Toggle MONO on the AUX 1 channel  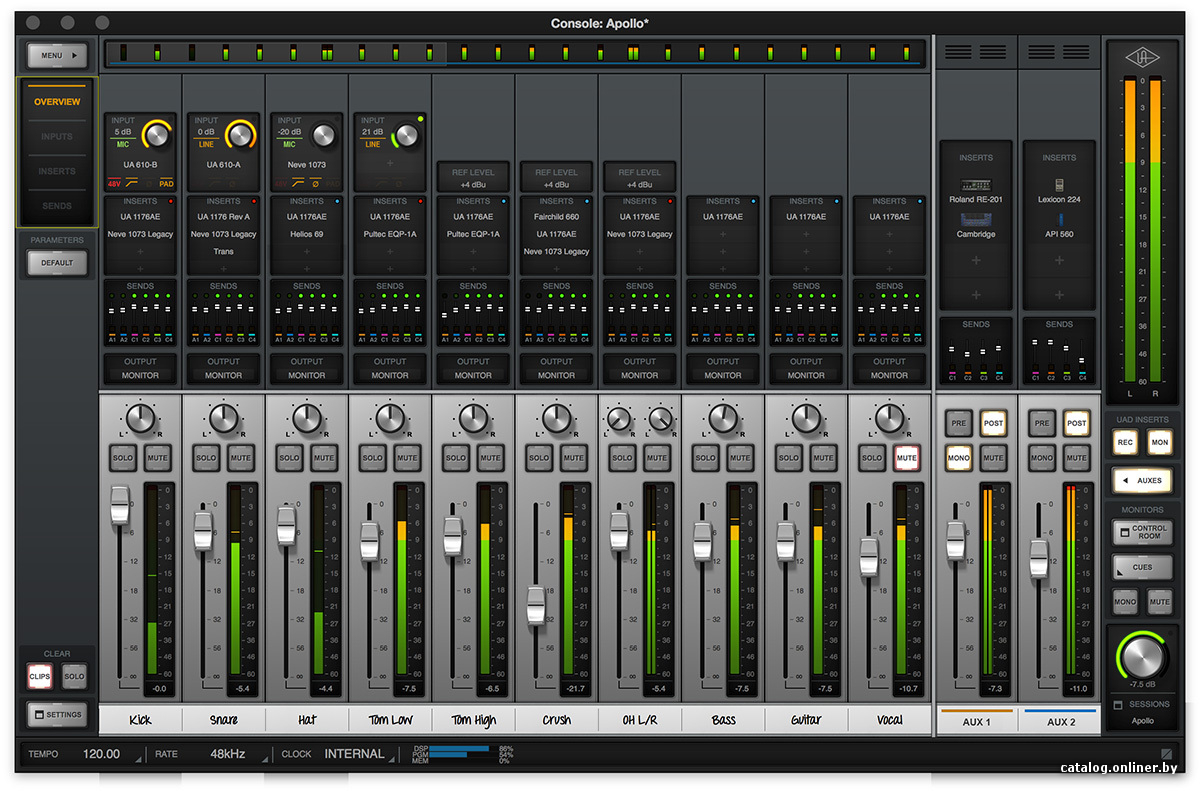point(958,458)
